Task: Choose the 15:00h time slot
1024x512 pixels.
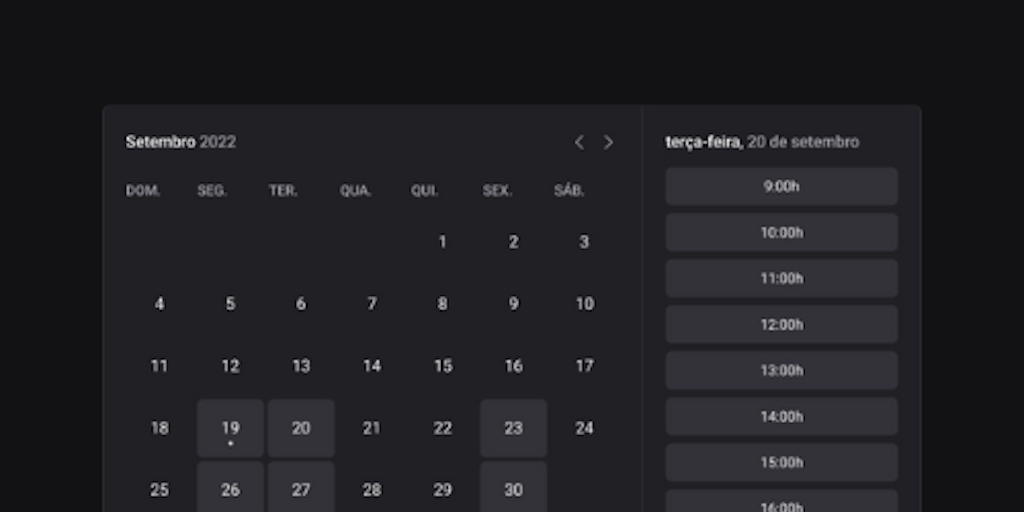Action: click(x=781, y=462)
